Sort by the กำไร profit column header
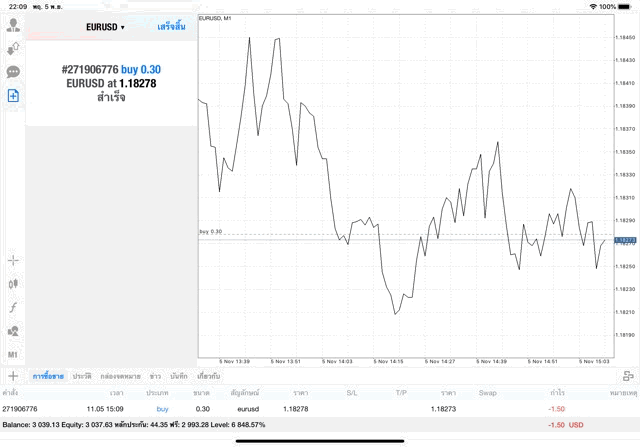This screenshot has width=640, height=447. [557, 393]
